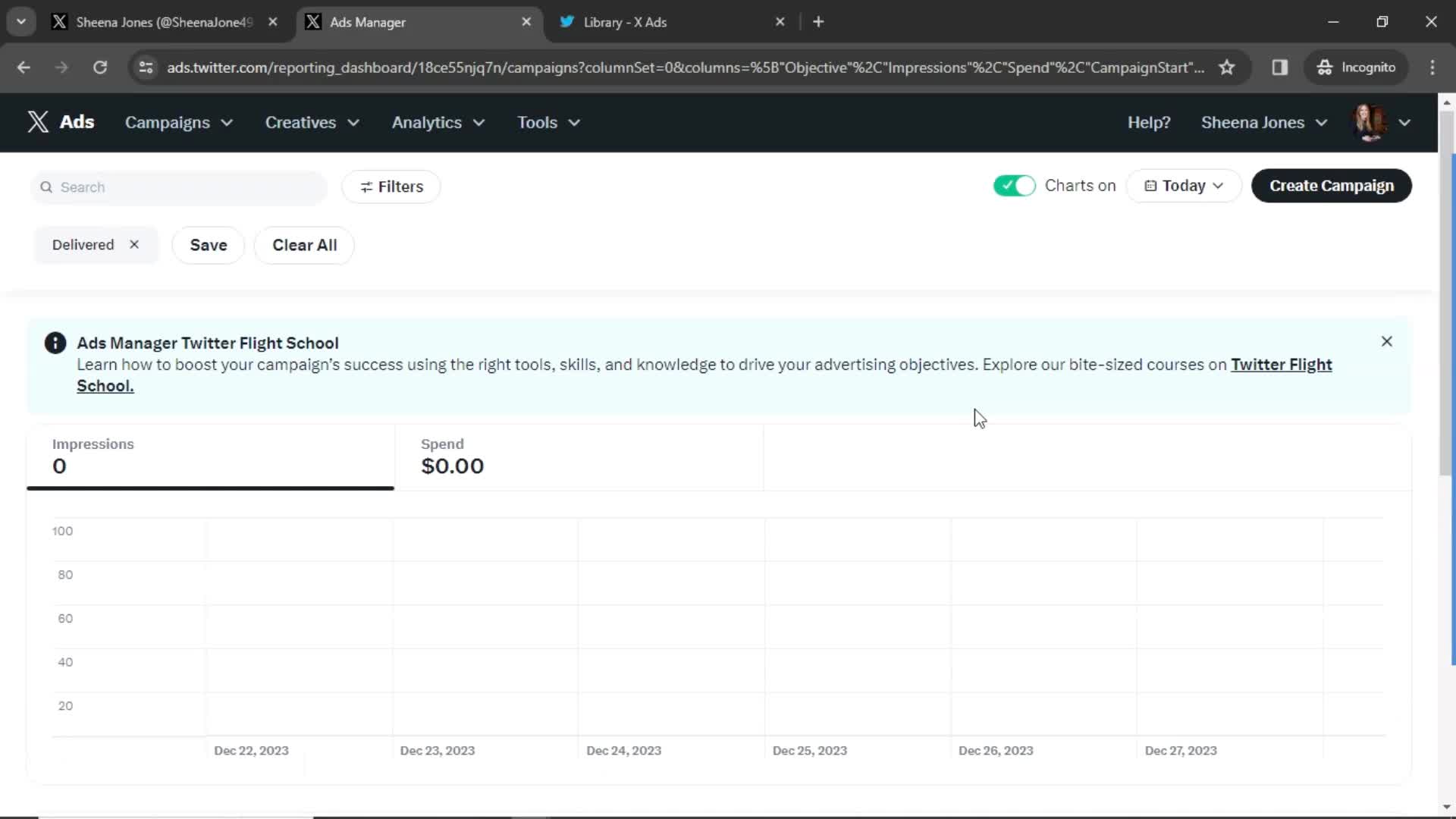This screenshot has height=819, width=1456.
Task: Open the Twitter Flight School link
Action: tap(1281, 365)
